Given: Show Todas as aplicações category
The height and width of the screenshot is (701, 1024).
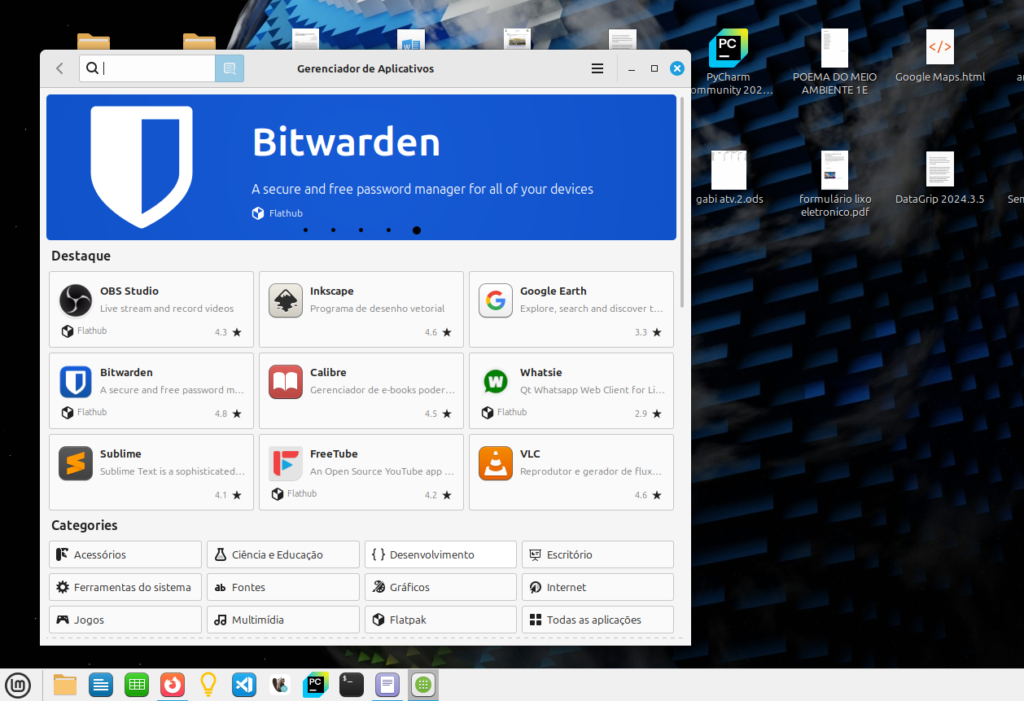Looking at the screenshot, I should coord(597,620).
